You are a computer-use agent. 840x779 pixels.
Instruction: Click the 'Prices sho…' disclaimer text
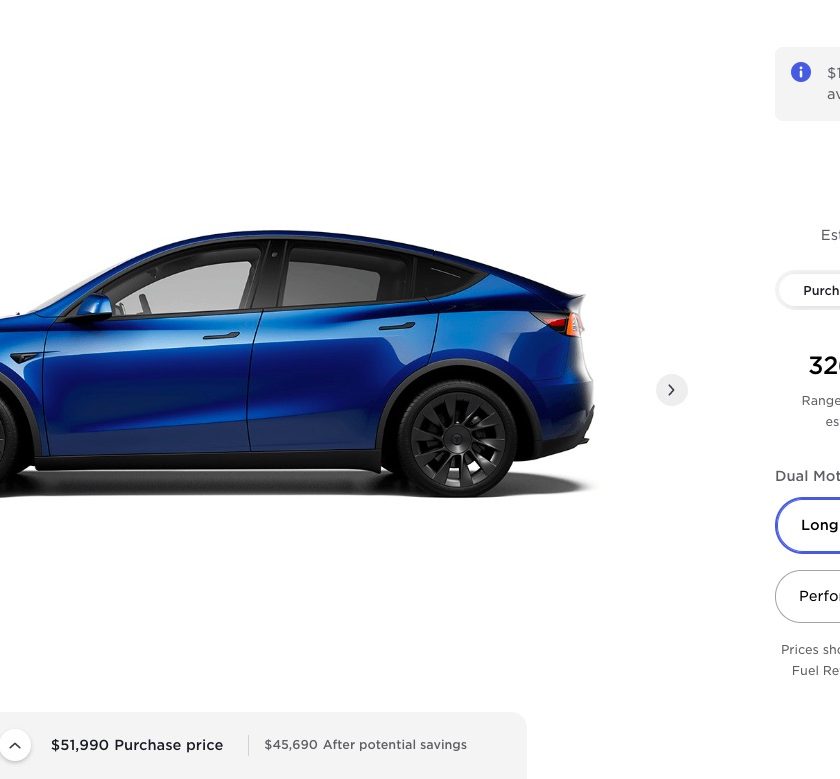(x=810, y=650)
